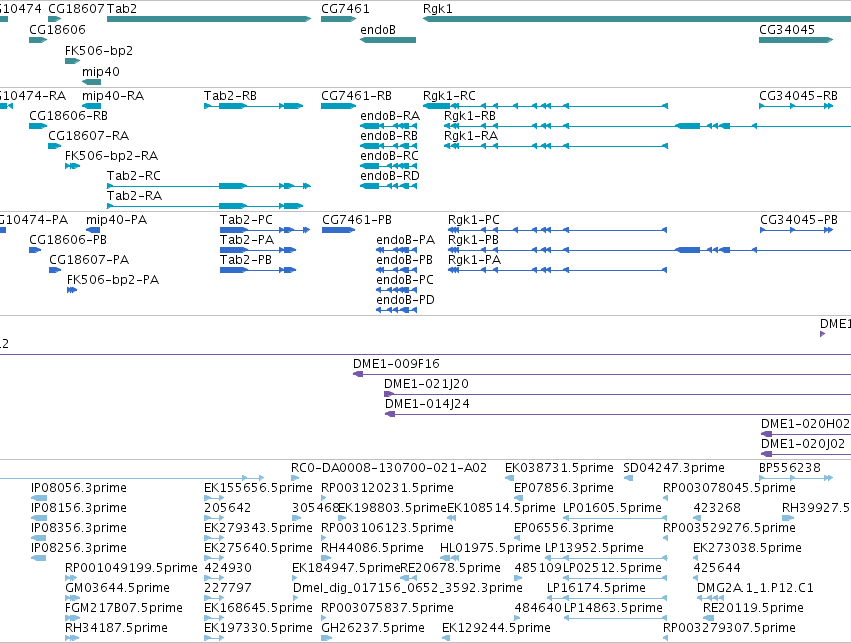Image resolution: width=851 pixels, height=643 pixels.
Task: Open the CG7461-PB protein feature
Action: click(x=339, y=230)
